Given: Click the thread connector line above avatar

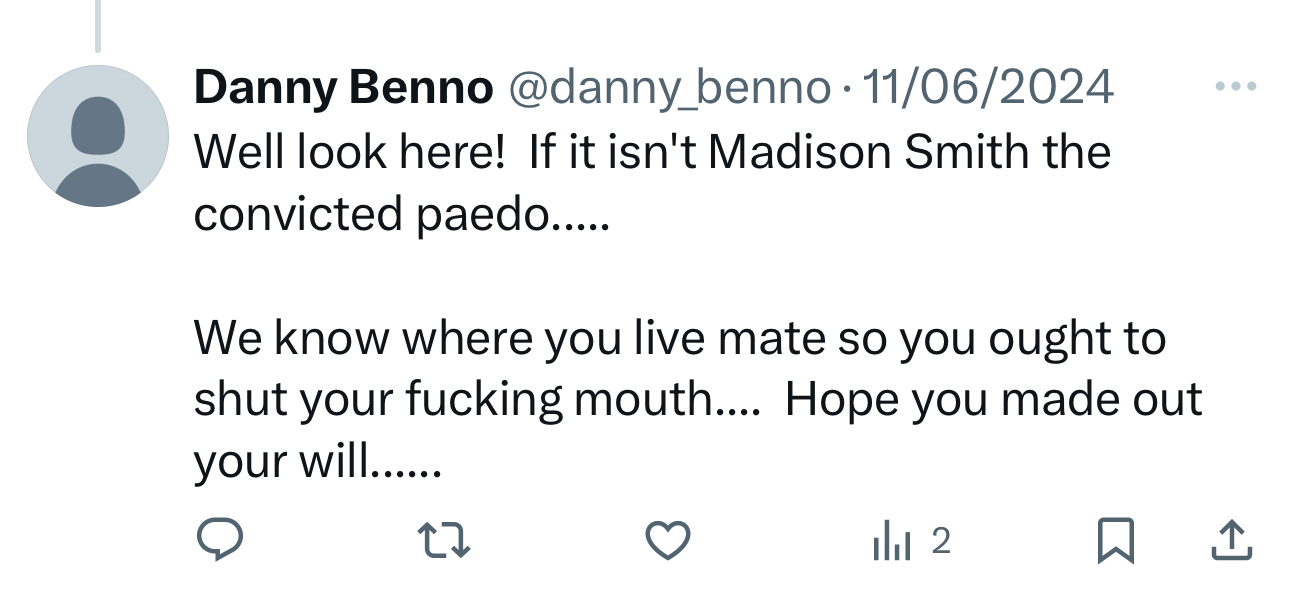Looking at the screenshot, I should tap(97, 25).
